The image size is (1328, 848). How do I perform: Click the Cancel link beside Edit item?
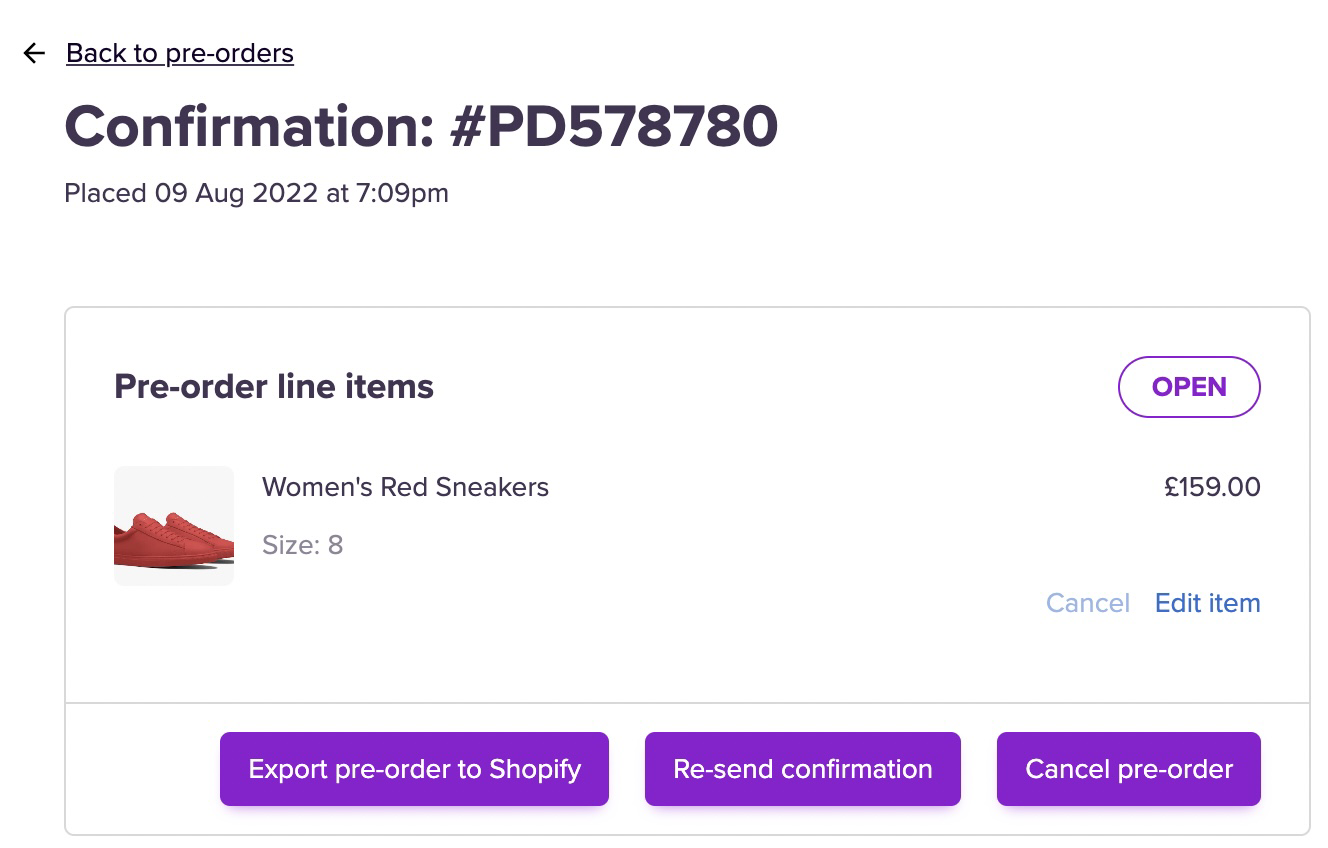tap(1087, 603)
